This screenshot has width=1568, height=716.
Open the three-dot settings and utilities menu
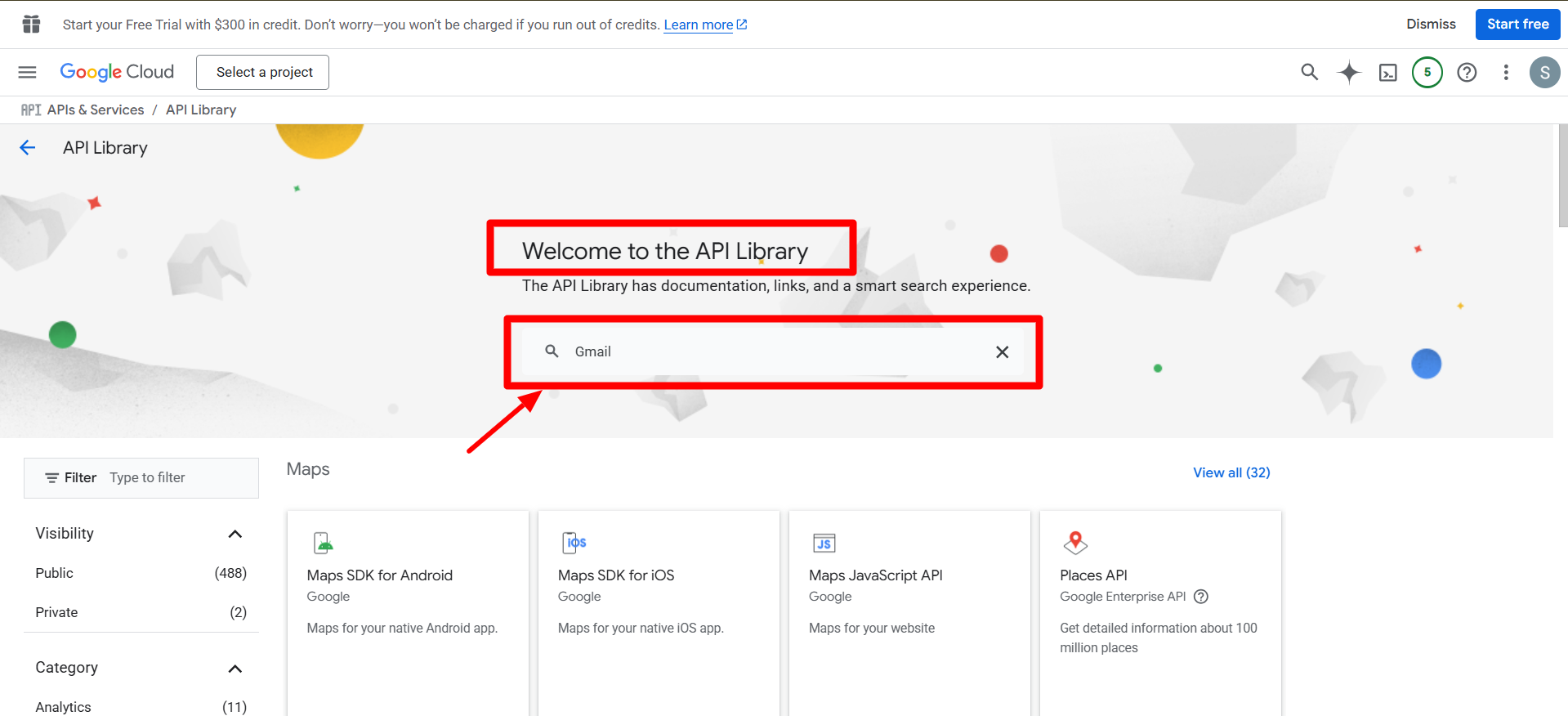(1506, 72)
